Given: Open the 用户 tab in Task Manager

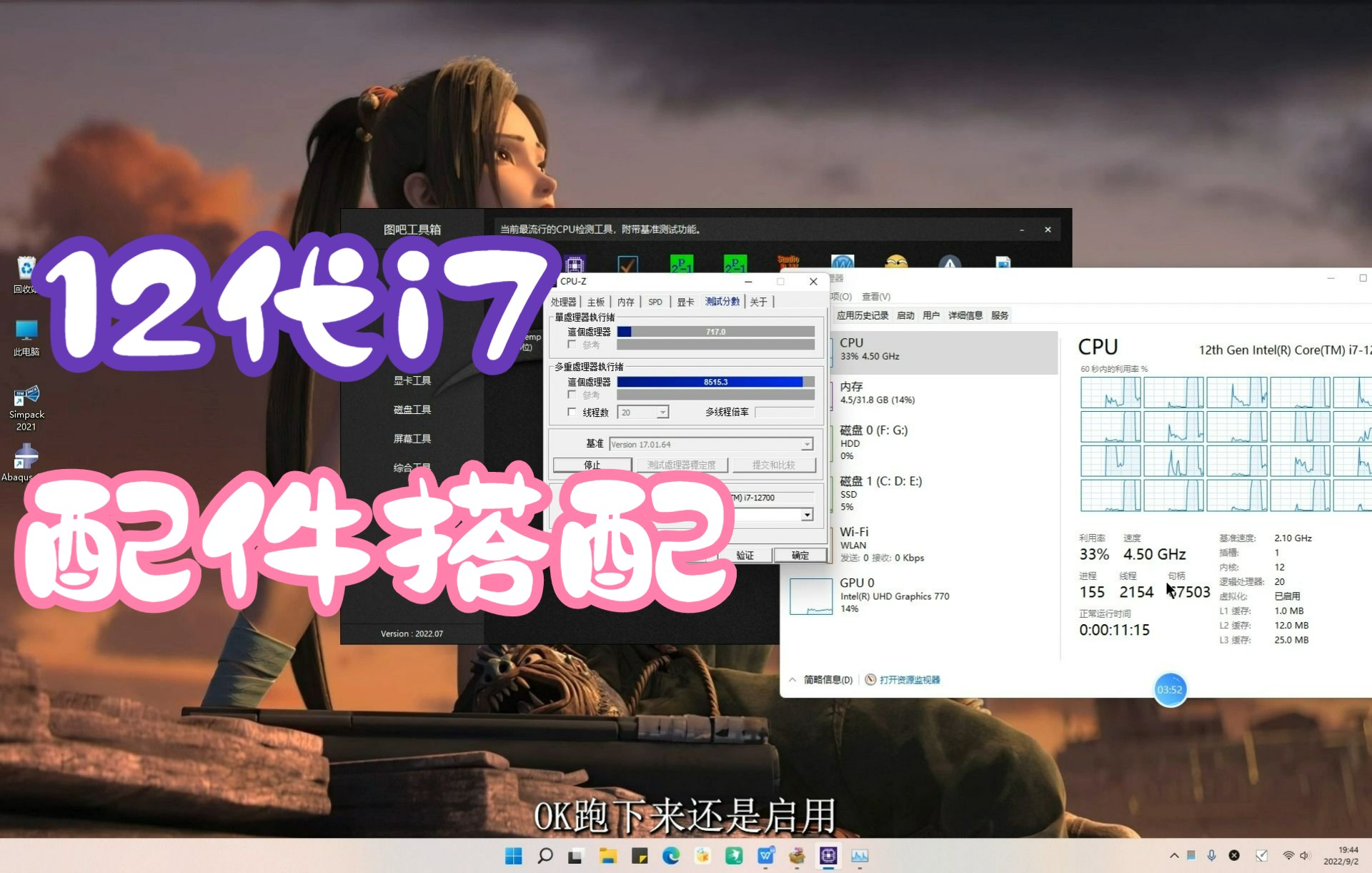Looking at the screenshot, I should pos(931,315).
